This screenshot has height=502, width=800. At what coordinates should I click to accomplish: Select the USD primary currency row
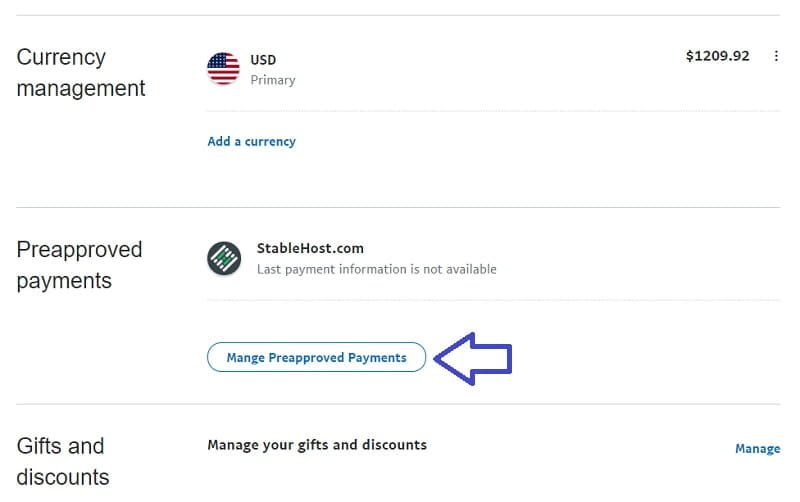pos(493,69)
